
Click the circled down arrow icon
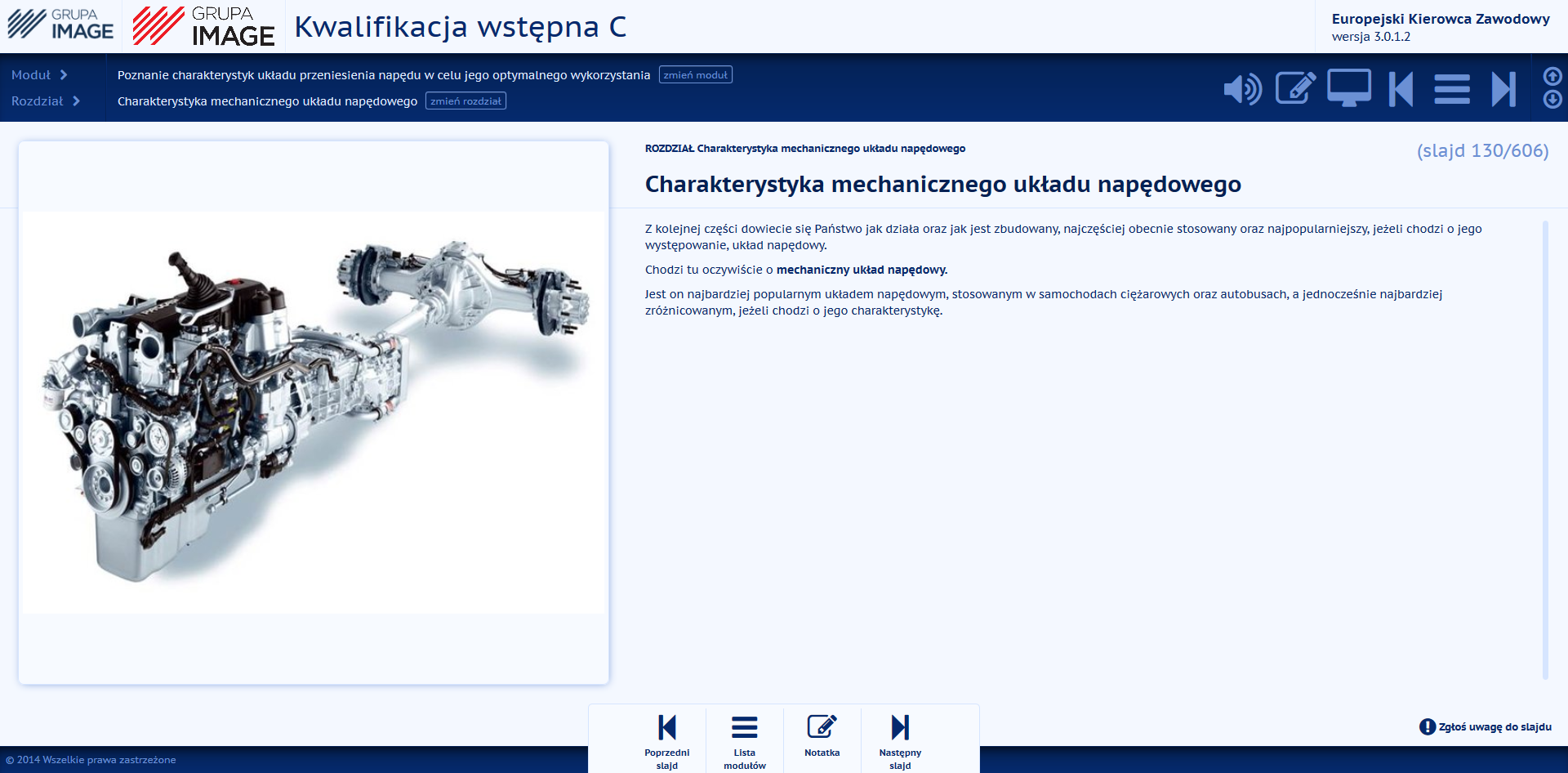click(x=1552, y=99)
